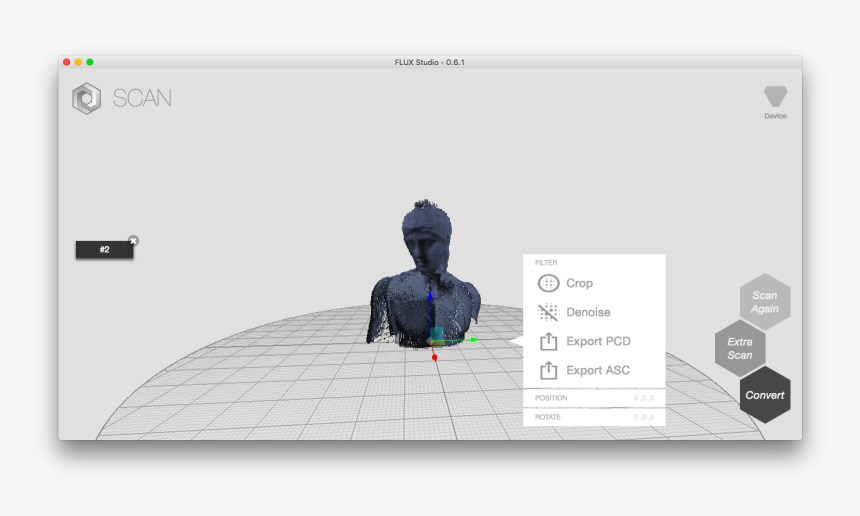Apply the Denoise filter icon

click(548, 312)
